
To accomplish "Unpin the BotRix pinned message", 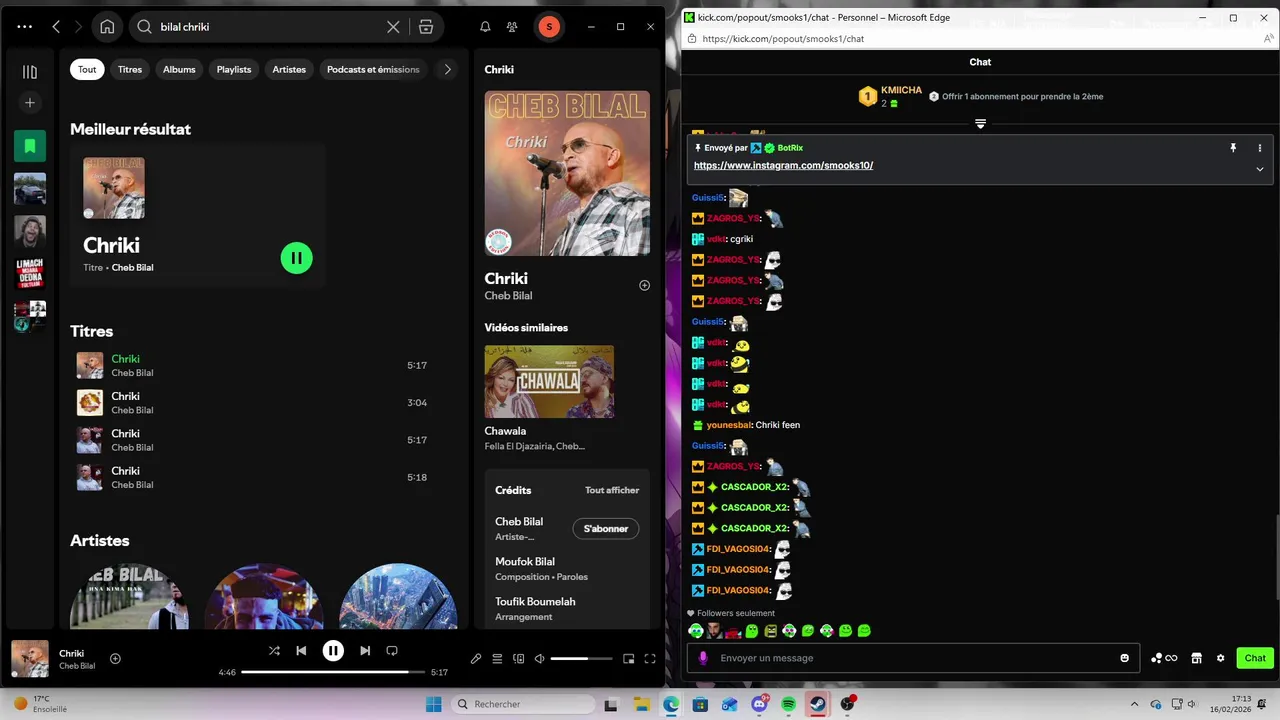I will coord(1233,148).
